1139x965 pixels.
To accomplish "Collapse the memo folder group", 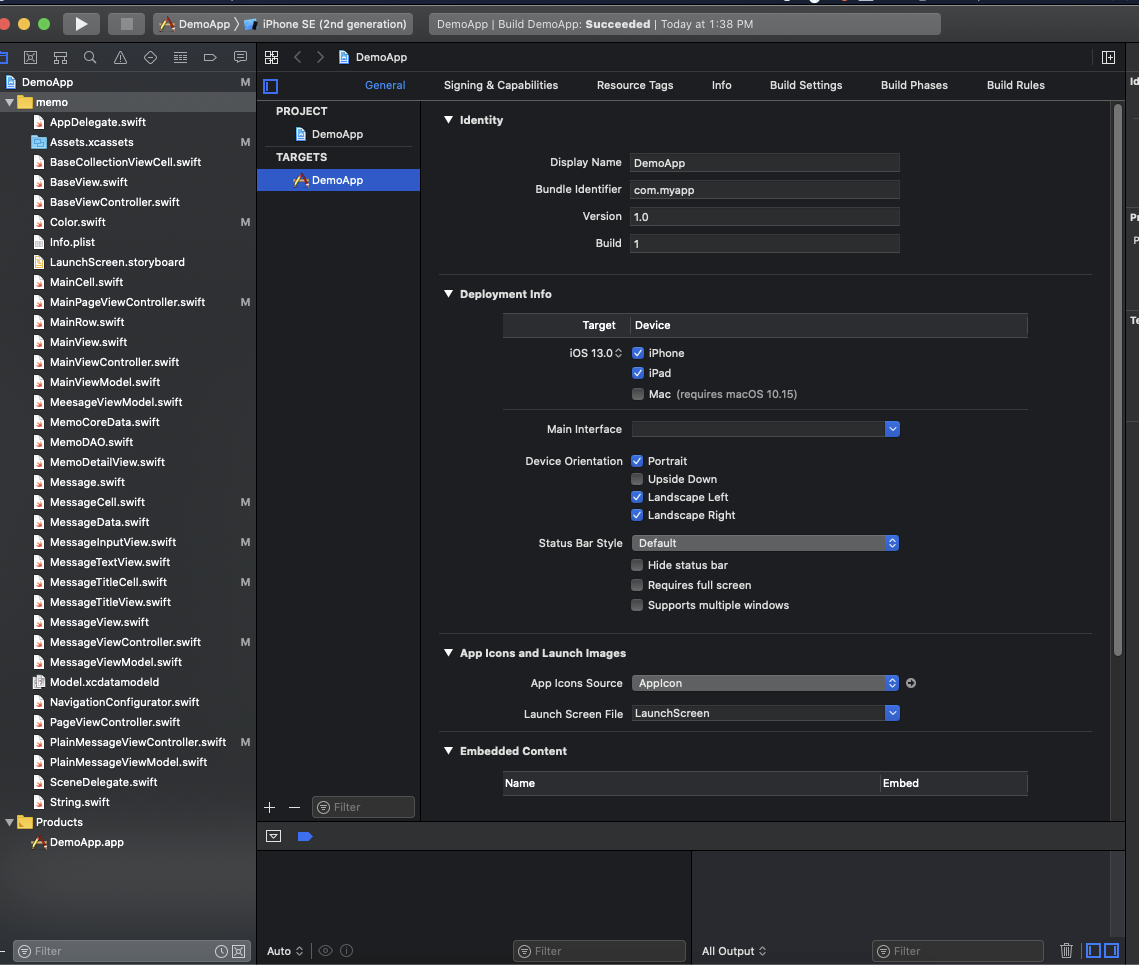I will click(9, 102).
